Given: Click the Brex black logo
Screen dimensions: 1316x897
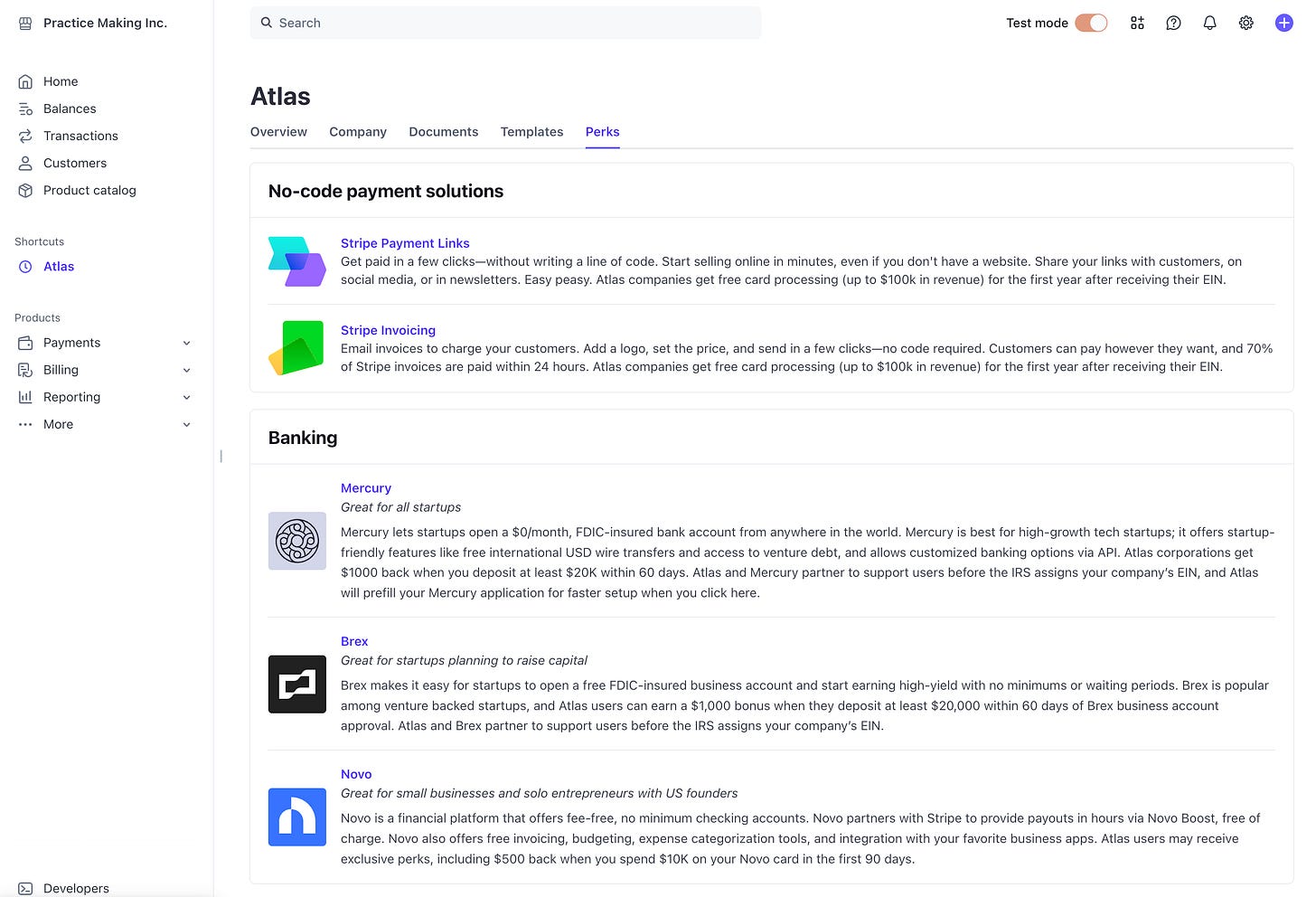Looking at the screenshot, I should (296, 685).
